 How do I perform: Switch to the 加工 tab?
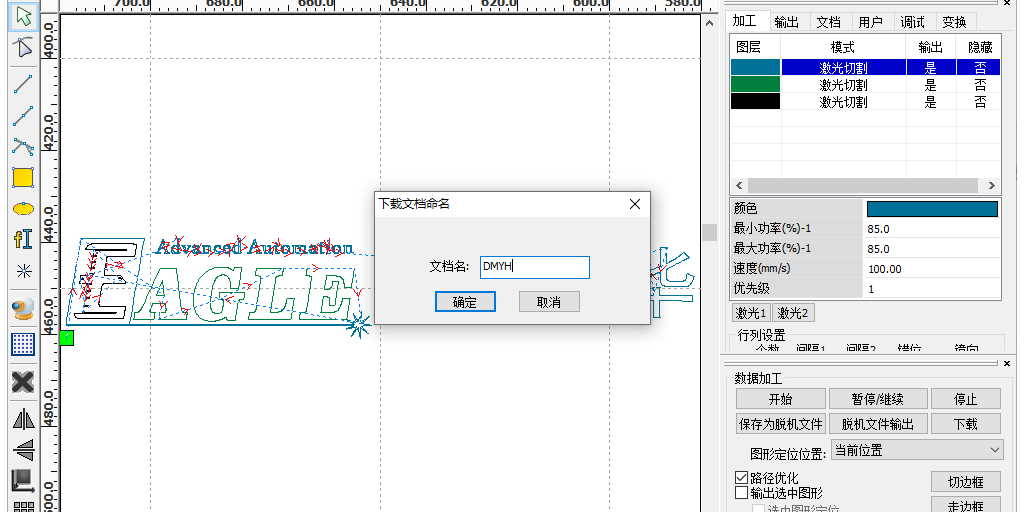(x=745, y=21)
